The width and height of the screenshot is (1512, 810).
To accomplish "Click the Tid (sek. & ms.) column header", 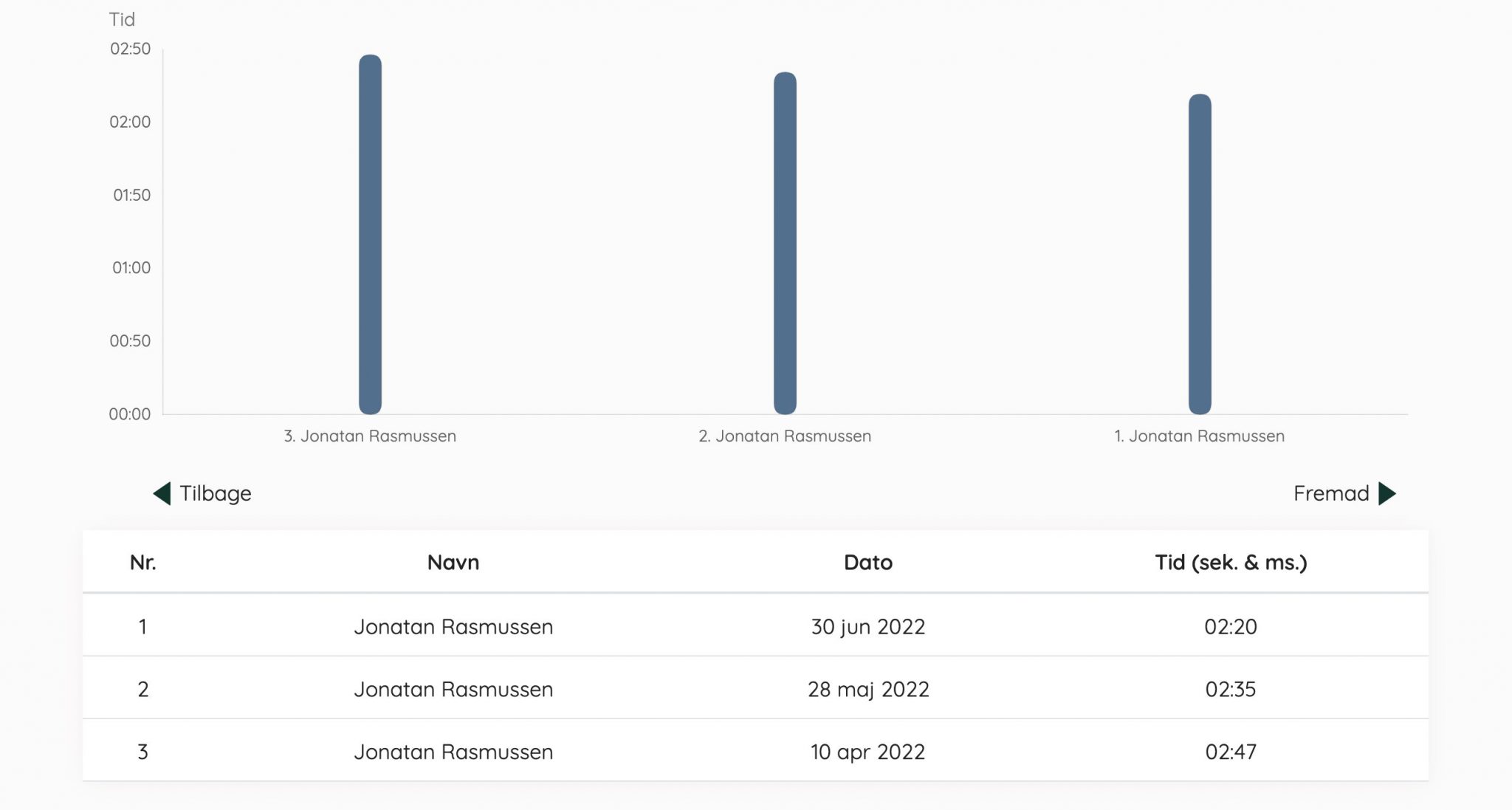I will click(1231, 563).
